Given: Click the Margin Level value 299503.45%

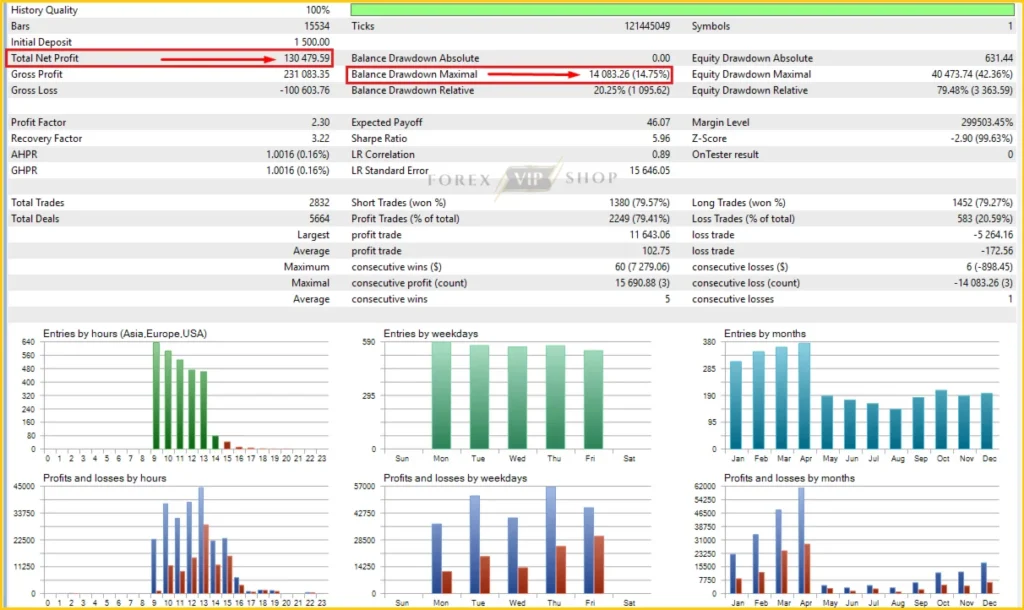Looking at the screenshot, I should click(x=987, y=122).
